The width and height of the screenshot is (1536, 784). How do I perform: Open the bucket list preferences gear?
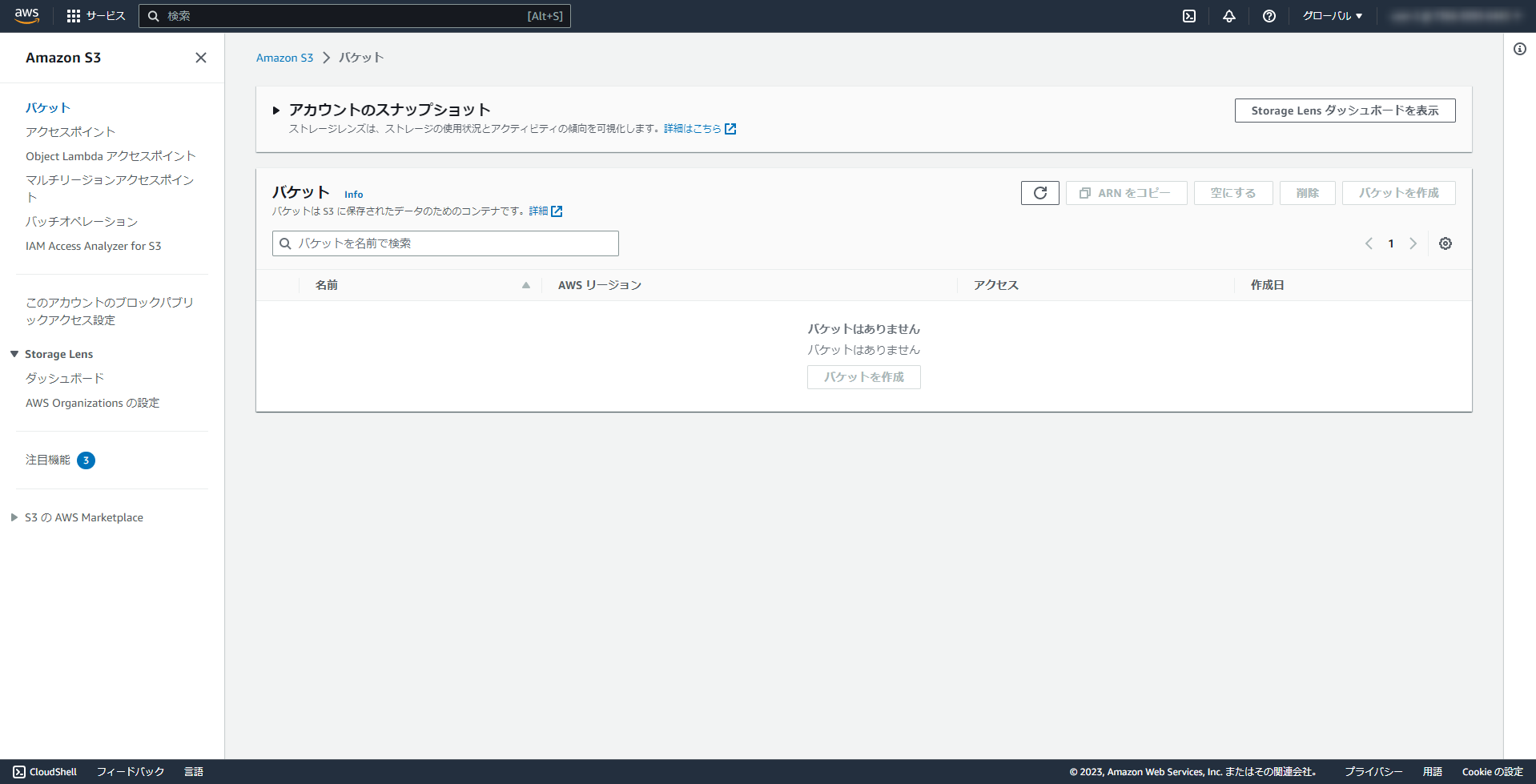tap(1445, 243)
